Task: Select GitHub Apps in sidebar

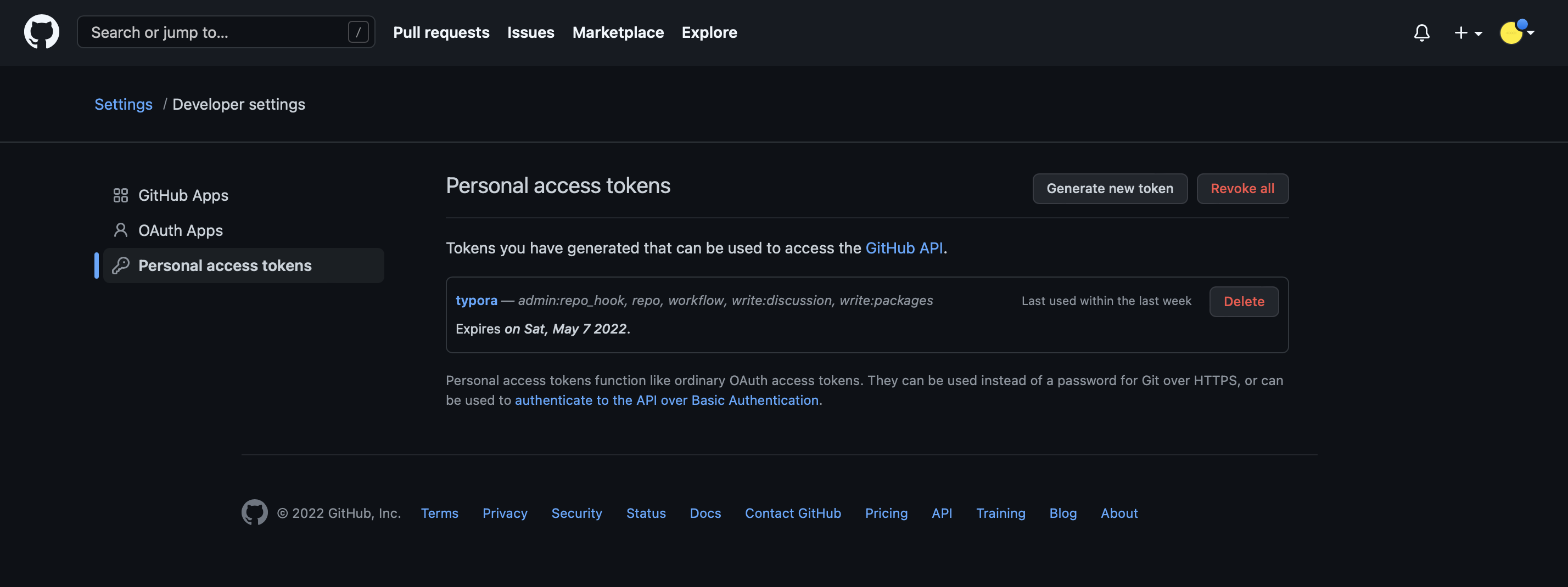Action: pyautogui.click(x=243, y=195)
